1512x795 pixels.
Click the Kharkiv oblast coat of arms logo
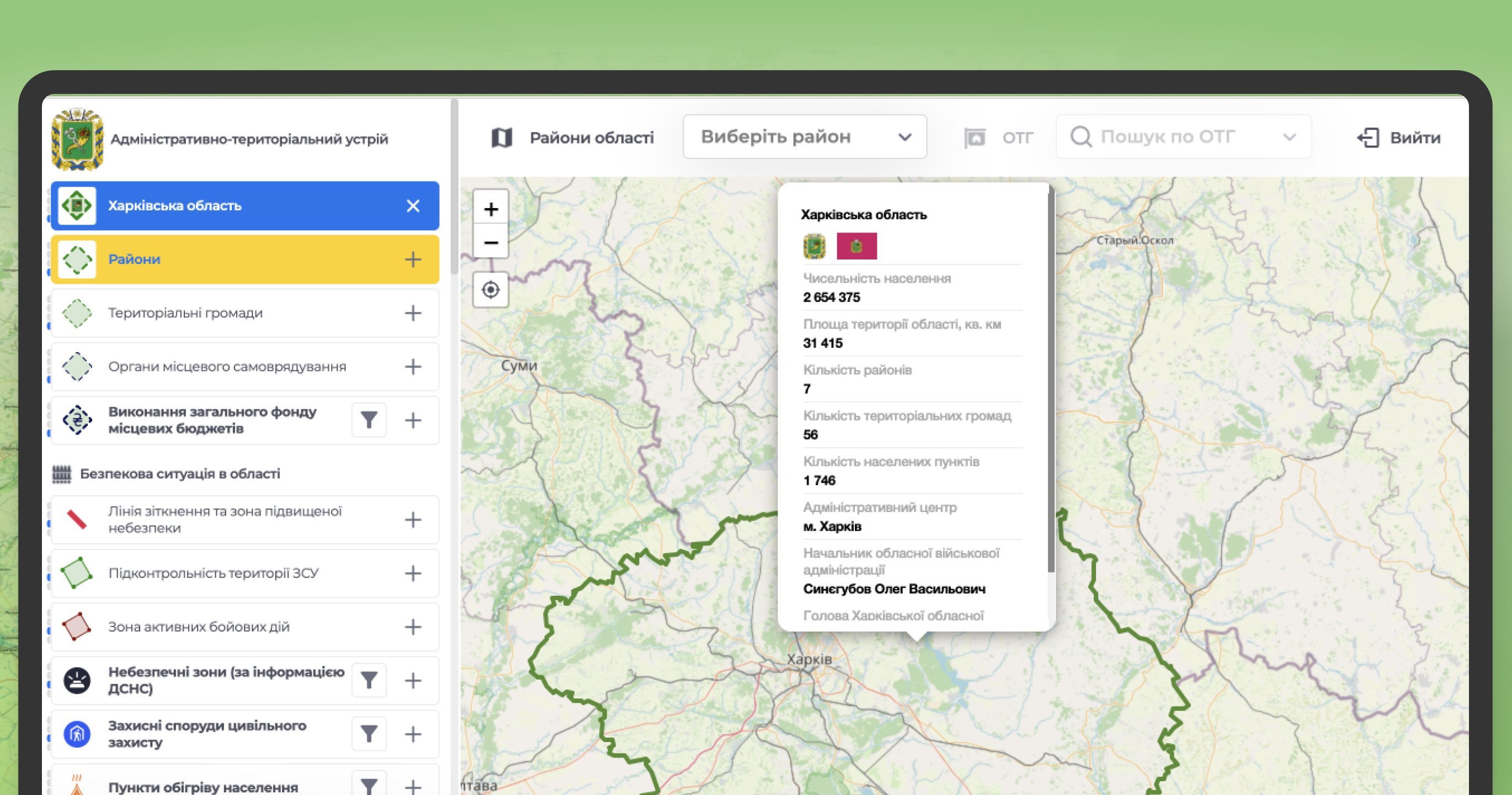(x=77, y=140)
